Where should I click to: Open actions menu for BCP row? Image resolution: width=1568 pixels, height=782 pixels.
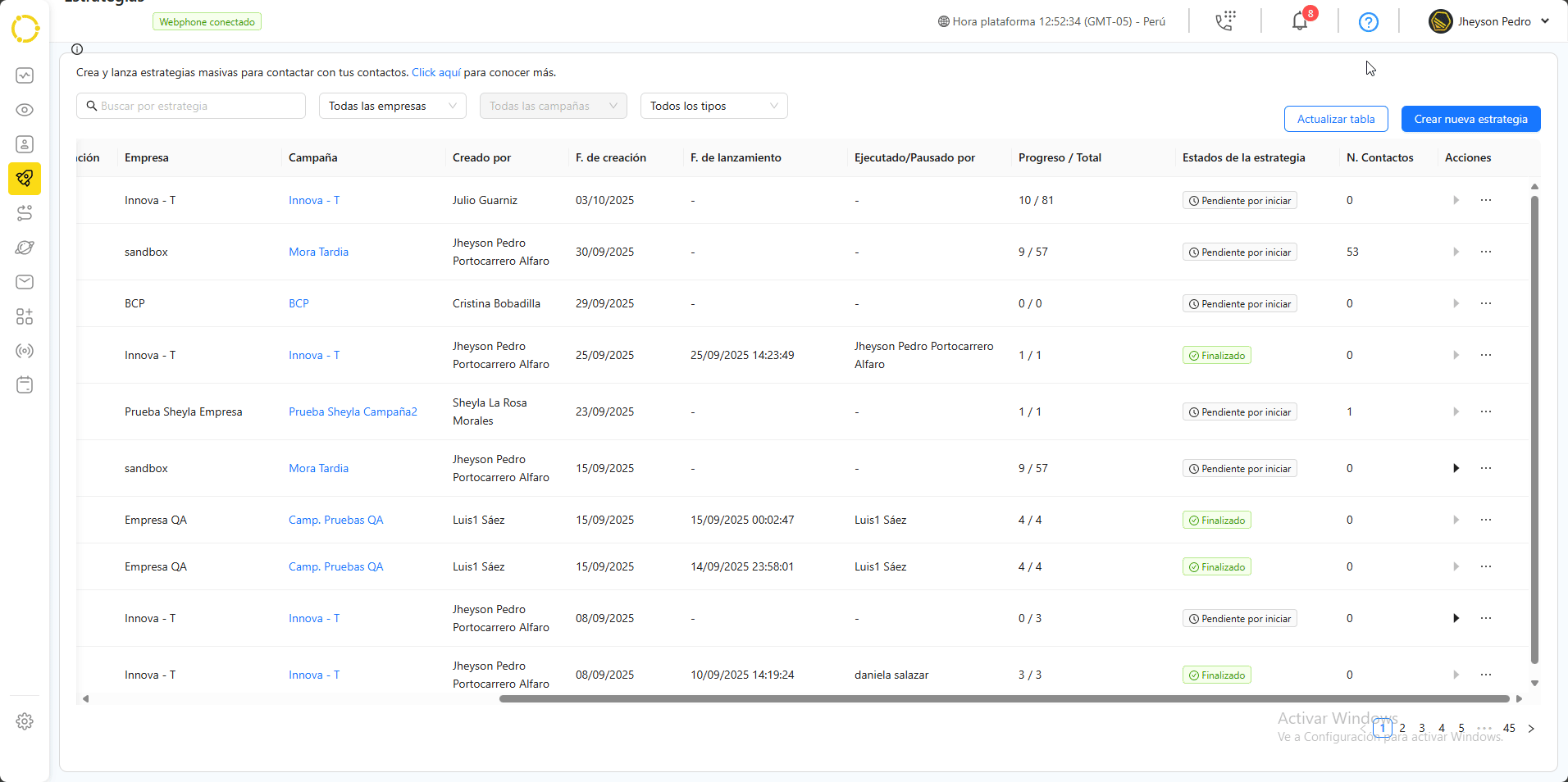(x=1485, y=303)
